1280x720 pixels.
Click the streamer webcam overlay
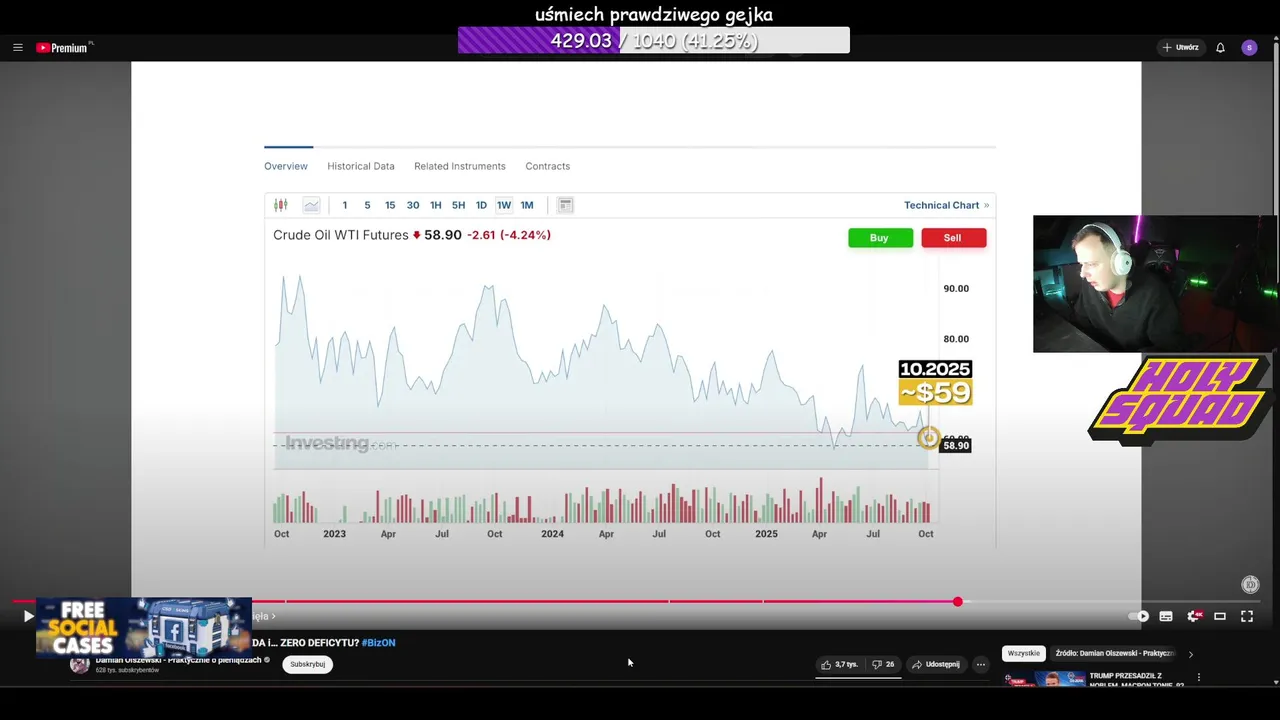(1156, 284)
